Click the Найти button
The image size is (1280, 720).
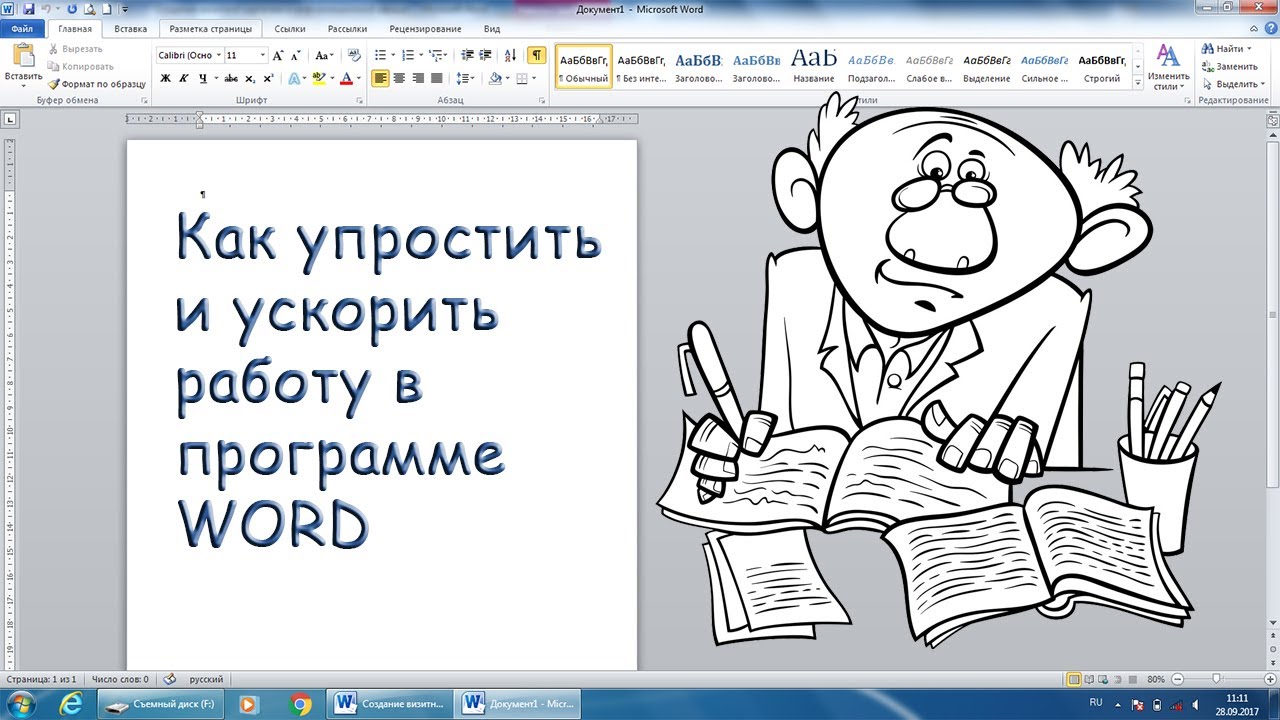click(1226, 49)
